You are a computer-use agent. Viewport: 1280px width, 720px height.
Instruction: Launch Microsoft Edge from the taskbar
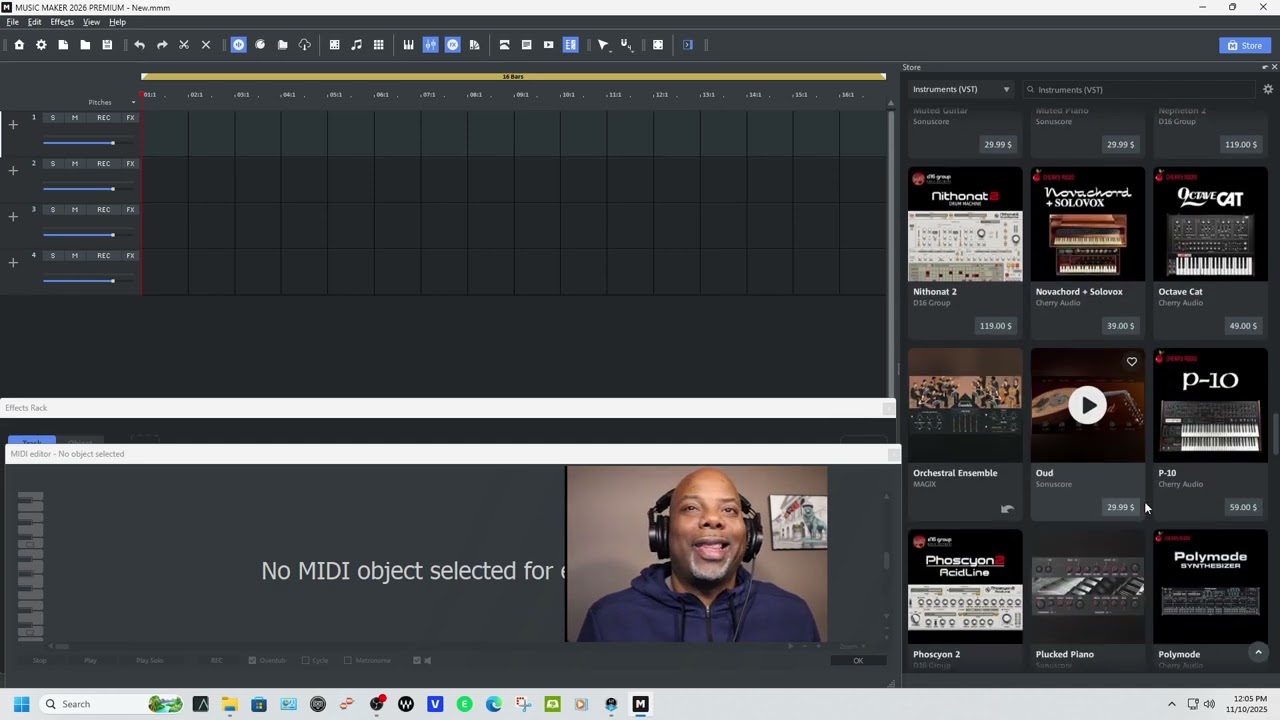494,704
